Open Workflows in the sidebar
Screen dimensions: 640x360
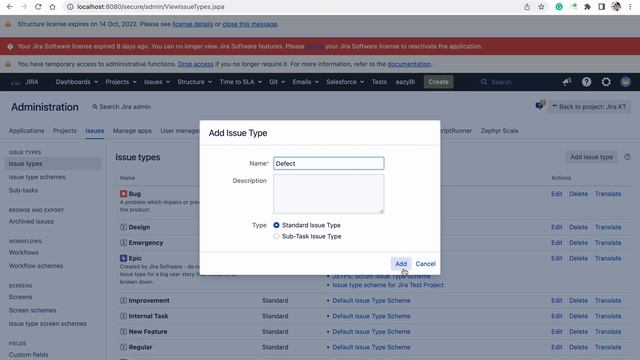(x=24, y=252)
